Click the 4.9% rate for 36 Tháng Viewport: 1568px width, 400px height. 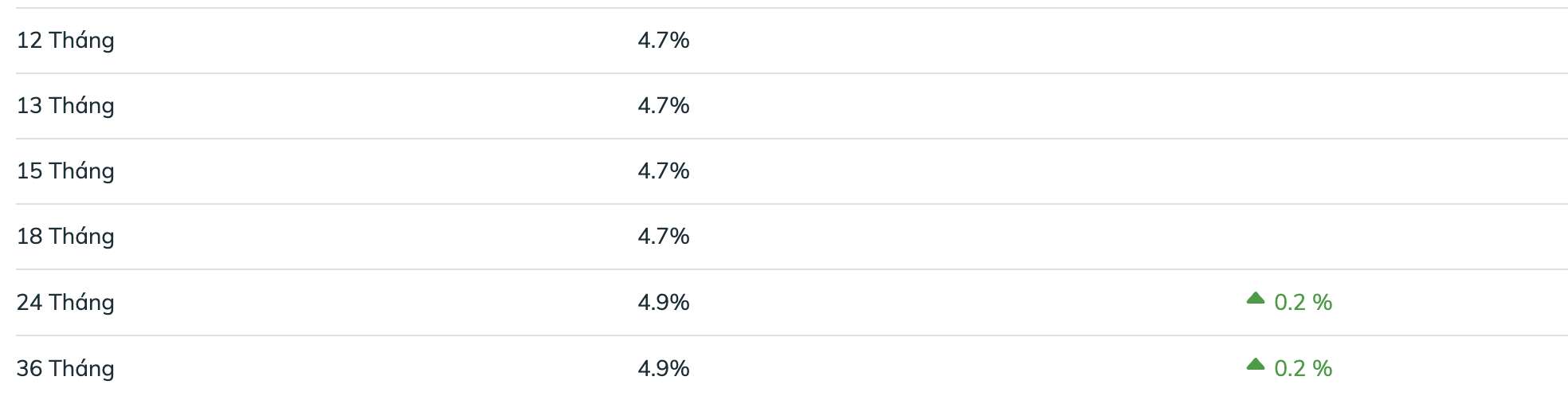coord(664,368)
